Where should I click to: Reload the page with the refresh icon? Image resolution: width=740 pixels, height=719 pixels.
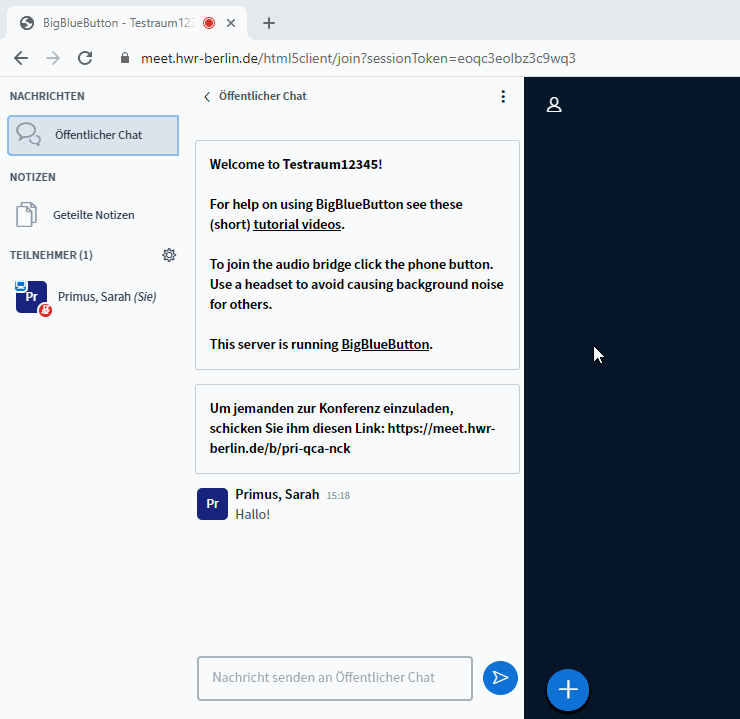85,58
